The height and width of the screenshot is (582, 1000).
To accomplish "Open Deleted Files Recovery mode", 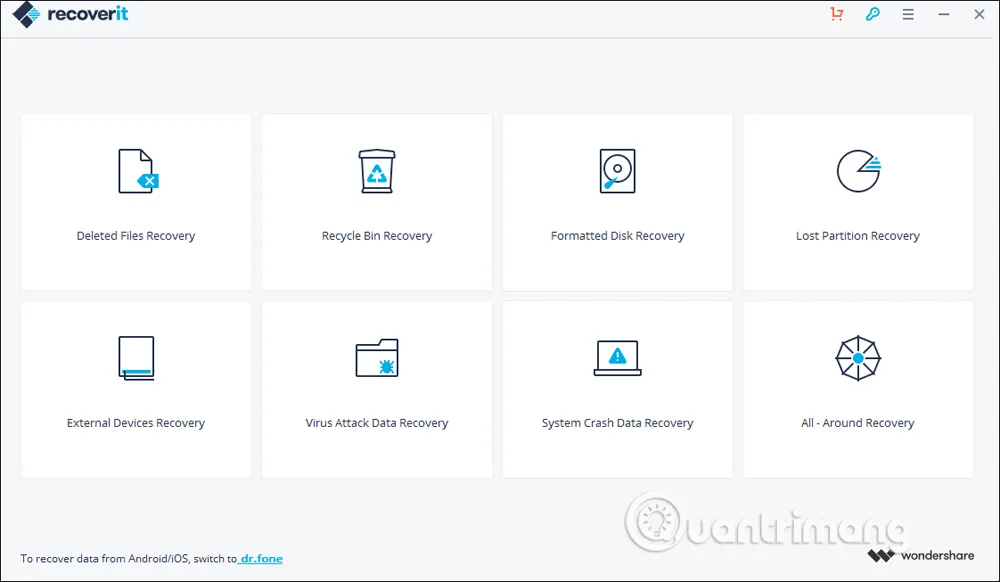I will (136, 200).
